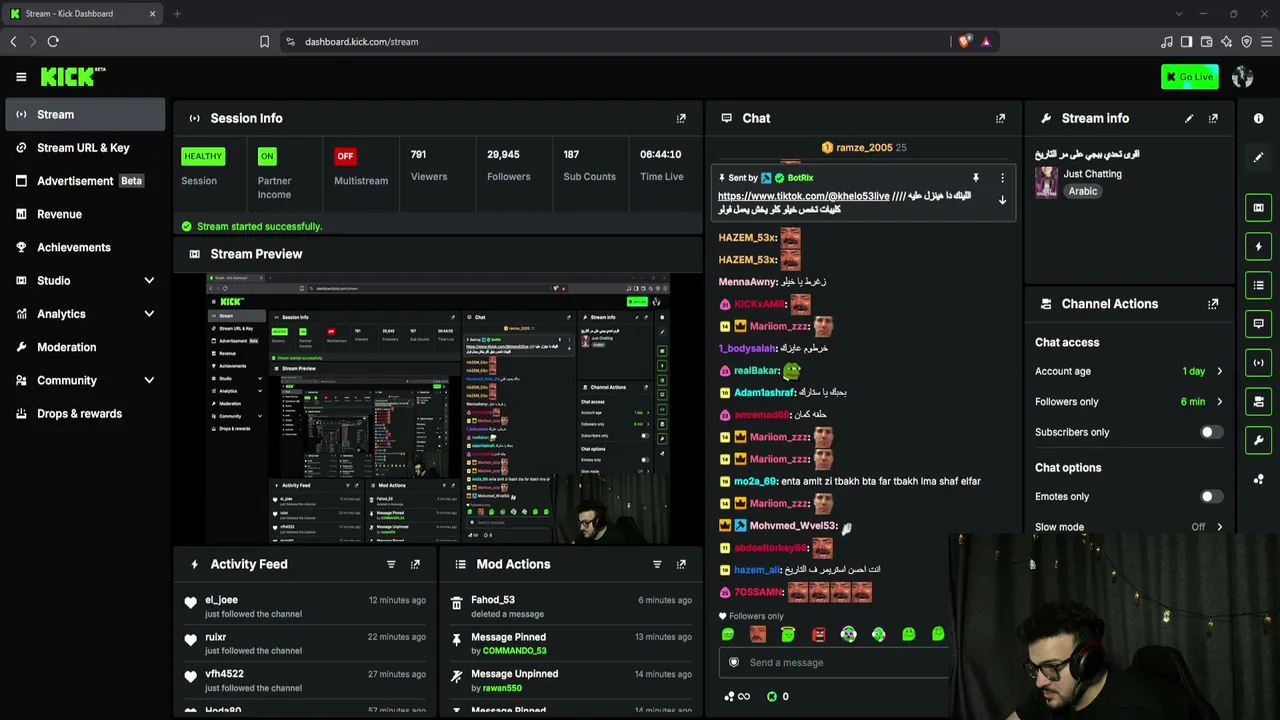Click the Arabic language tag
The image size is (1280, 720).
pyautogui.click(x=1082, y=191)
